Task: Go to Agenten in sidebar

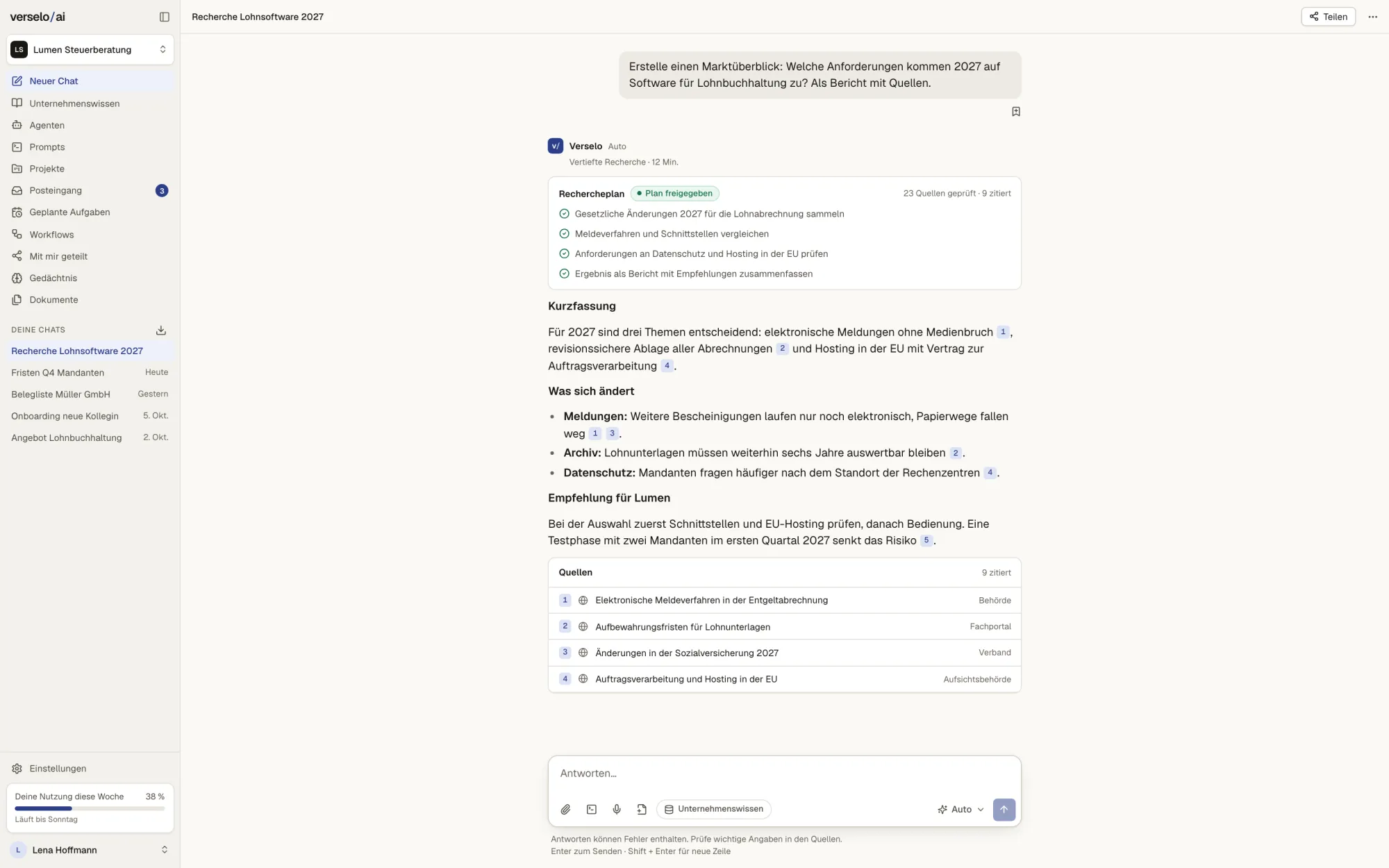Action: click(90, 125)
